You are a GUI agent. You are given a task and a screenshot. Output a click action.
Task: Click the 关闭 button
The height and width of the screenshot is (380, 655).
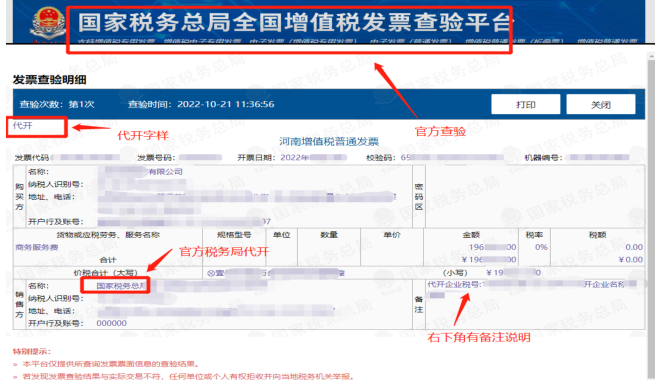click(601, 104)
